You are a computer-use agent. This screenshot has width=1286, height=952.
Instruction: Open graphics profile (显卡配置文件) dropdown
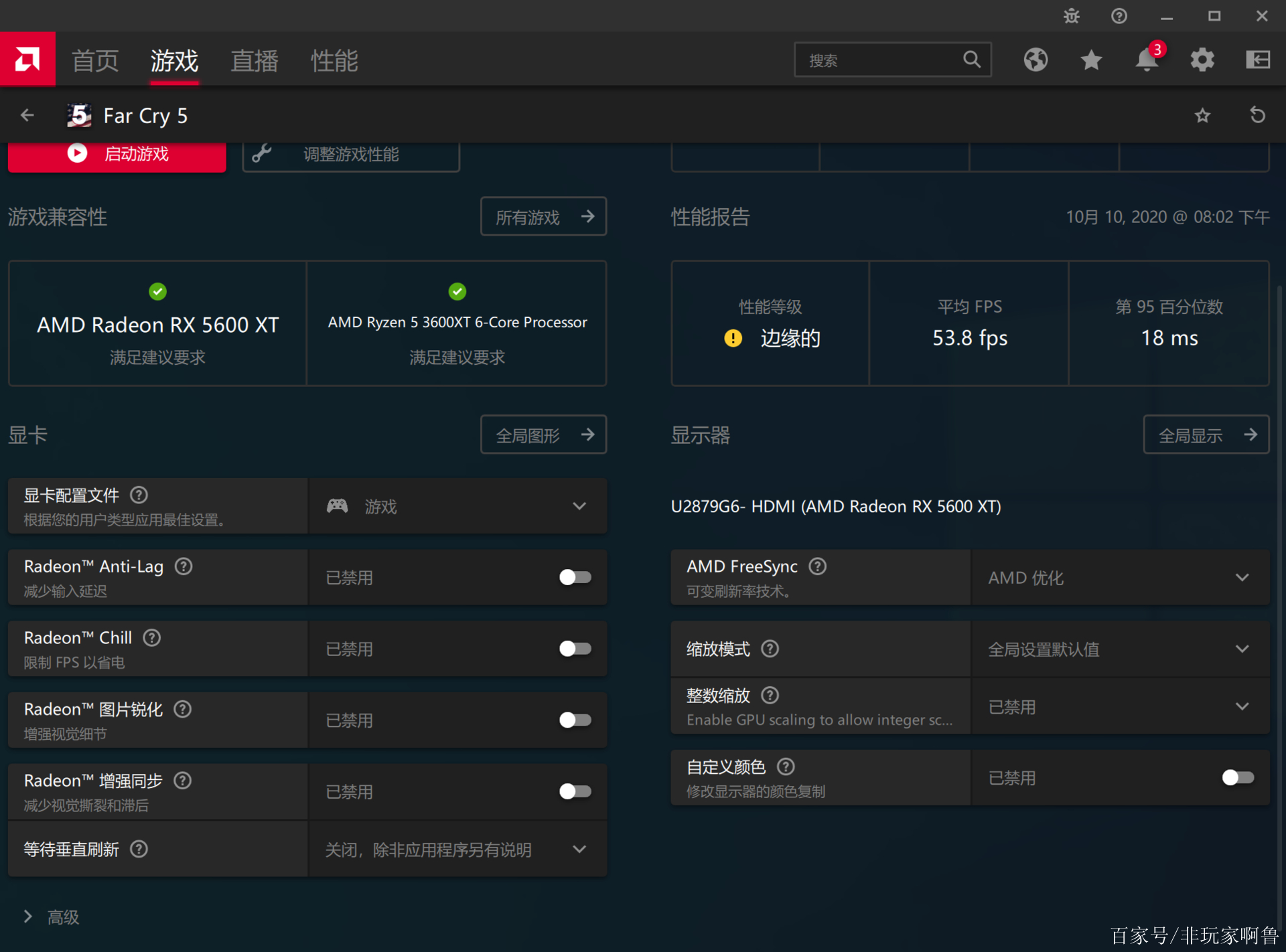tap(457, 506)
